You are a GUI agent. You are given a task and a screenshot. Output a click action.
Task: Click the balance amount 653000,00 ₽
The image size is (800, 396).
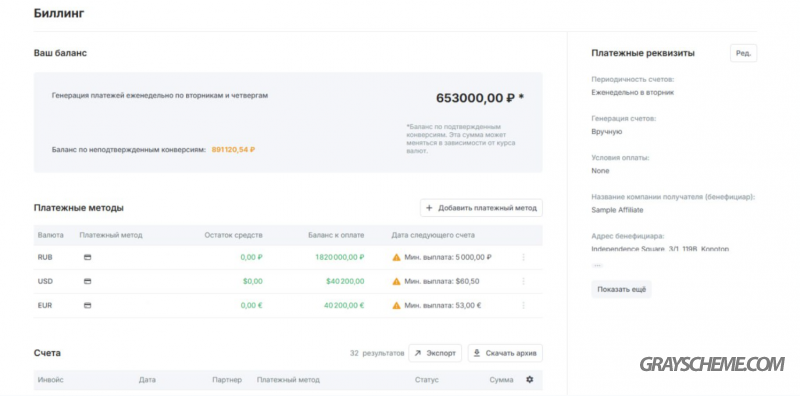point(480,98)
